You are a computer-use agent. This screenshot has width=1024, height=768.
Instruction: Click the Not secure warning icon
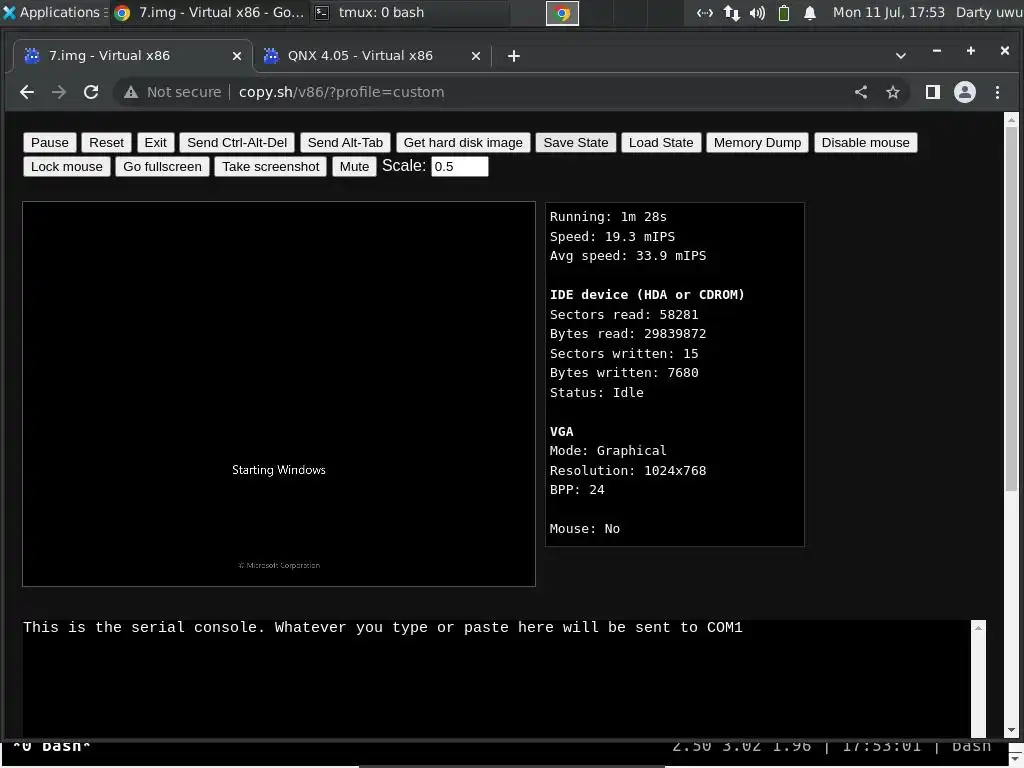tap(131, 92)
